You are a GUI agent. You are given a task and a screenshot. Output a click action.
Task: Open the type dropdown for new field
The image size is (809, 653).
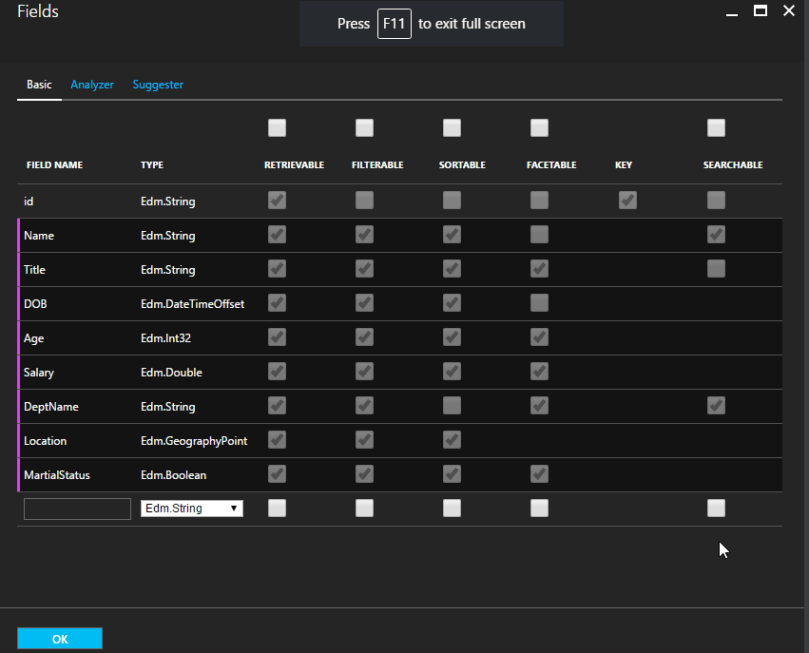[x=192, y=508]
